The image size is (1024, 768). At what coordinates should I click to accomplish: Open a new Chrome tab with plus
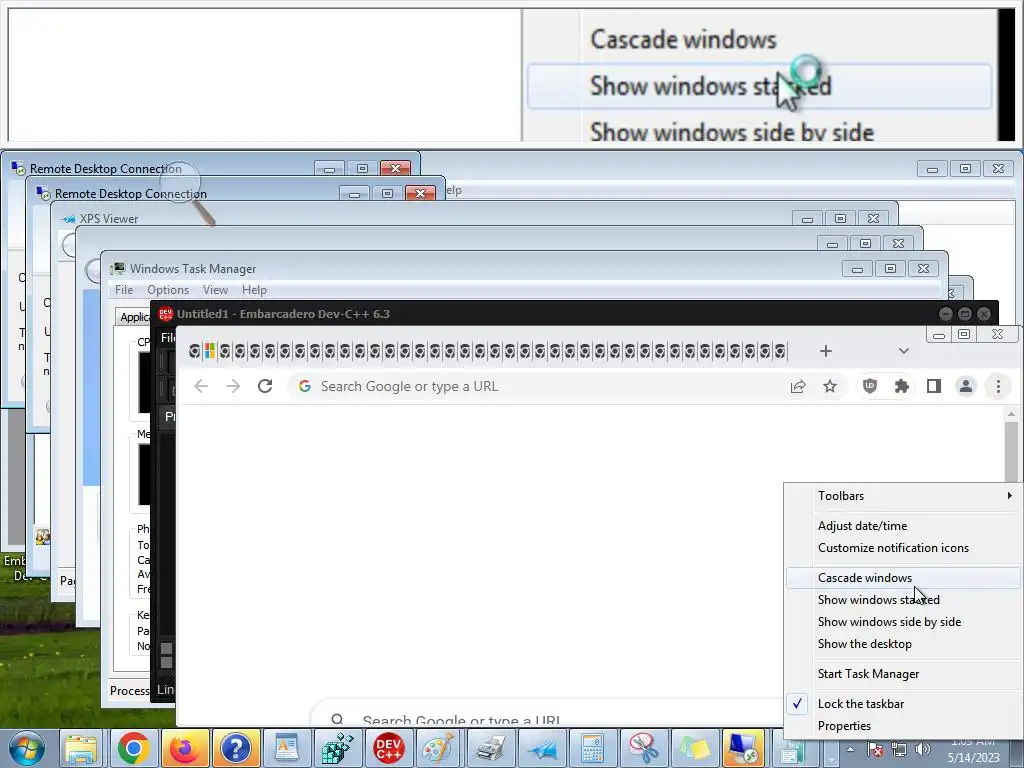coord(825,351)
